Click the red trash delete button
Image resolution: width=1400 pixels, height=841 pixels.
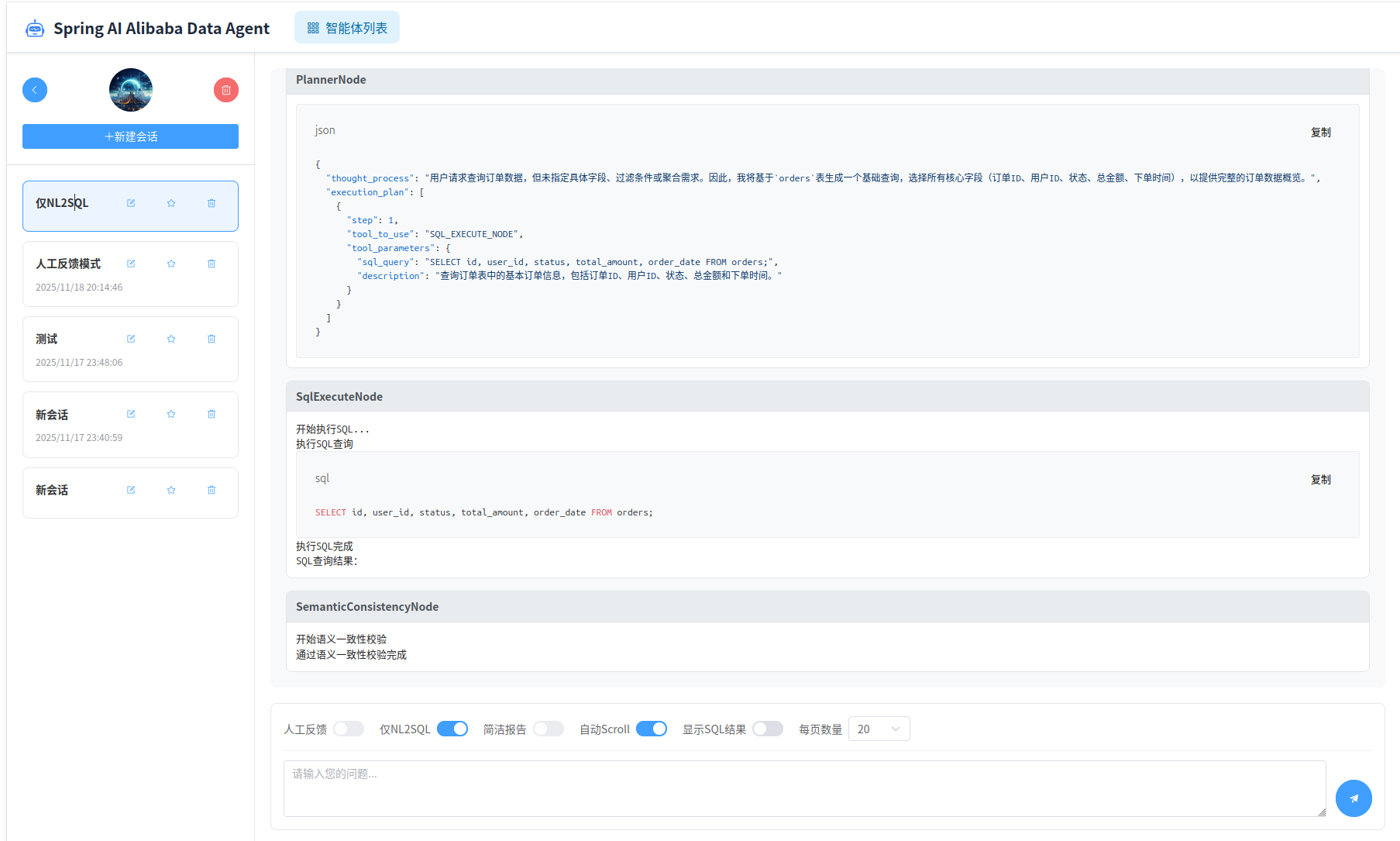[x=225, y=90]
